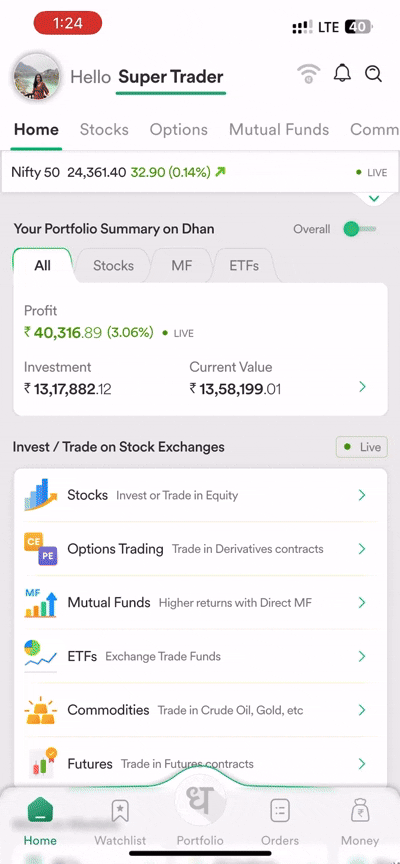Tap the Dhan Portfolio center logo
The width and height of the screenshot is (400, 864).
pos(200,802)
